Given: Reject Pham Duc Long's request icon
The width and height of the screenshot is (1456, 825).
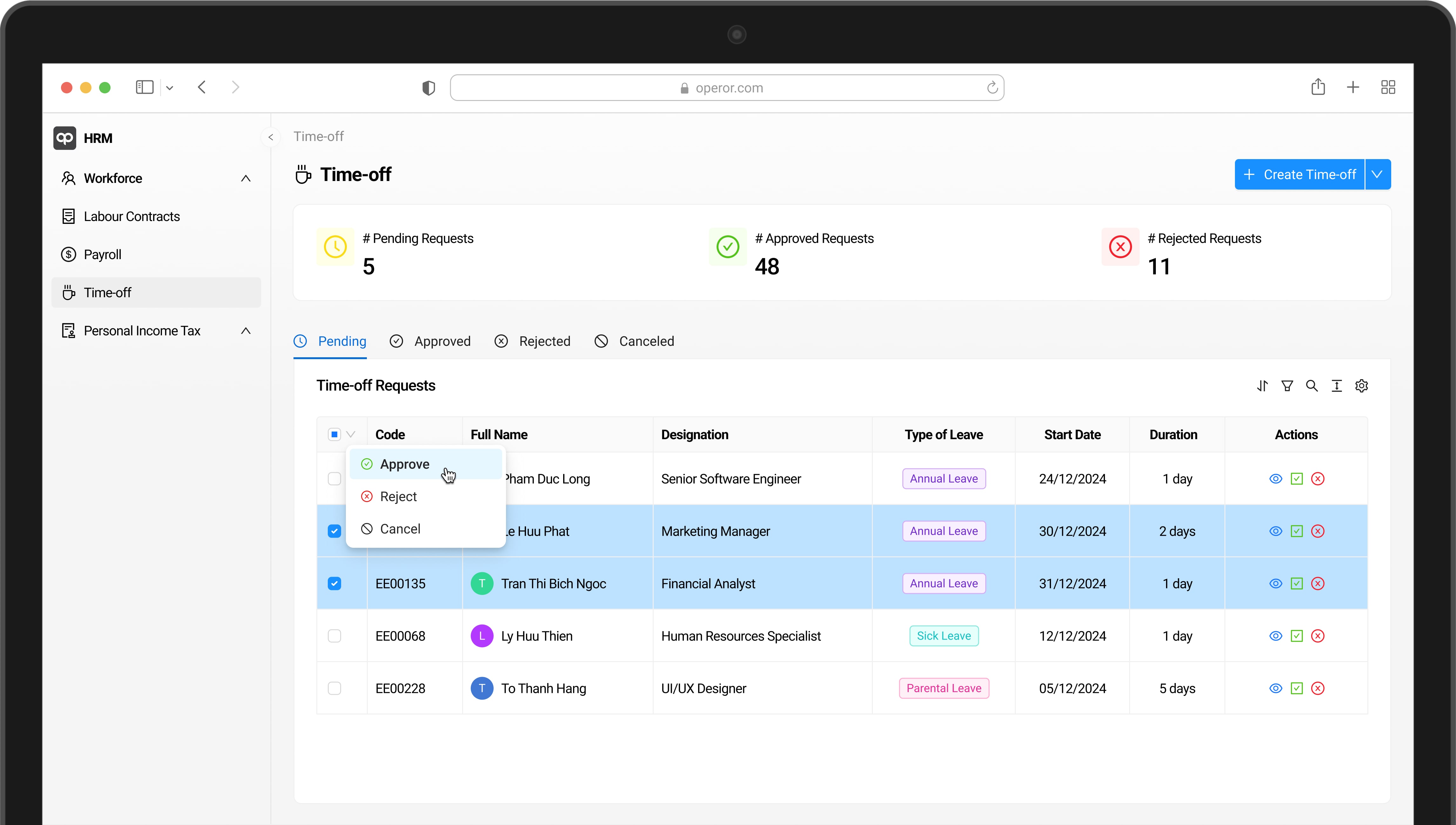Looking at the screenshot, I should [1318, 479].
